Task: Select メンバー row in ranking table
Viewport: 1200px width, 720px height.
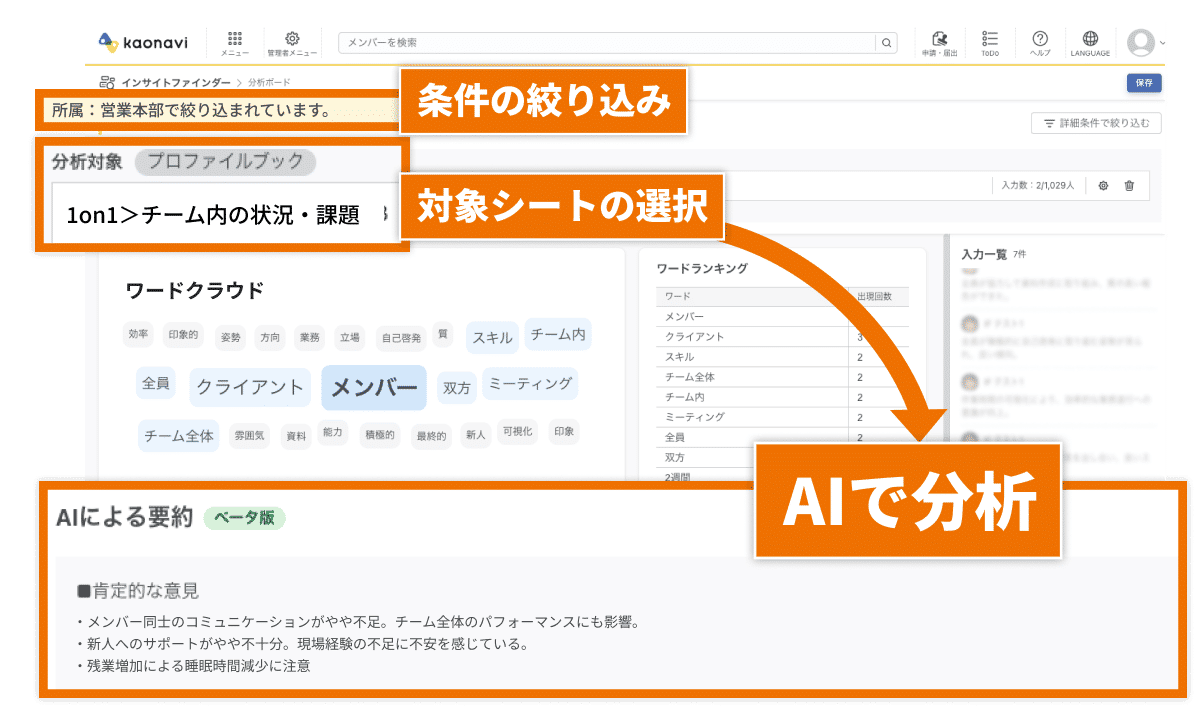Action: tap(782, 316)
